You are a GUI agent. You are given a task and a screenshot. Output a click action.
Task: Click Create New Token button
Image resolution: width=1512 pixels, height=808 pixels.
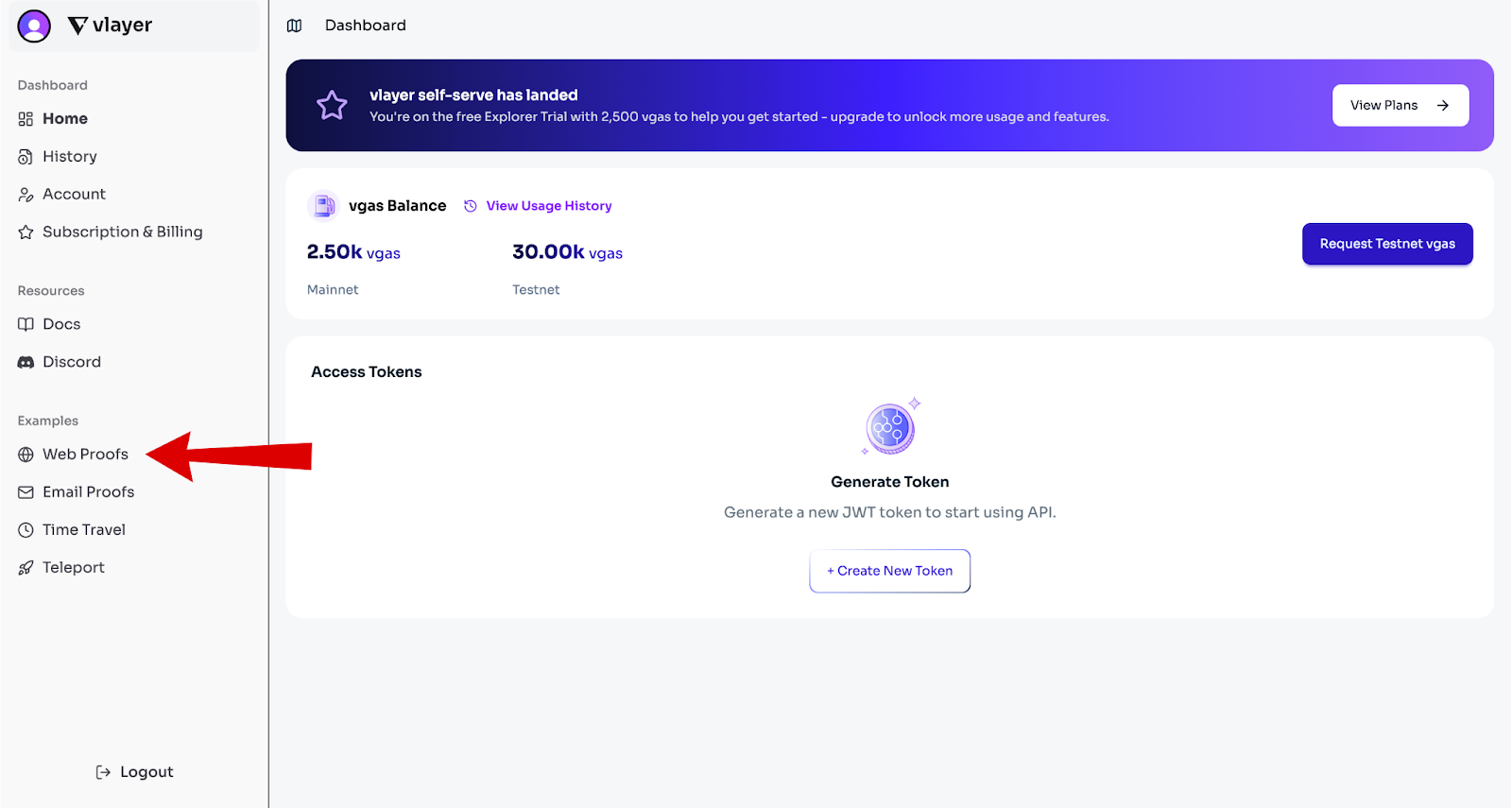click(890, 571)
